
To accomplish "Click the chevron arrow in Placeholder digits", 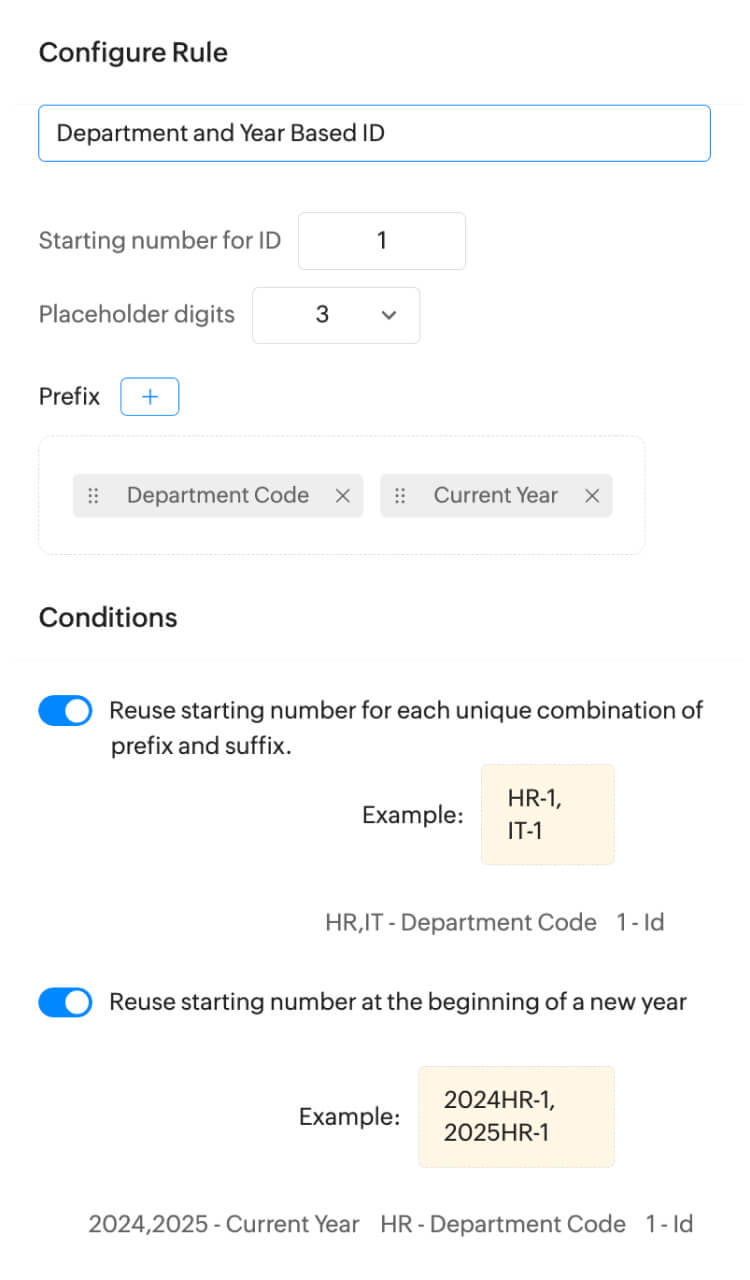I will 389,315.
